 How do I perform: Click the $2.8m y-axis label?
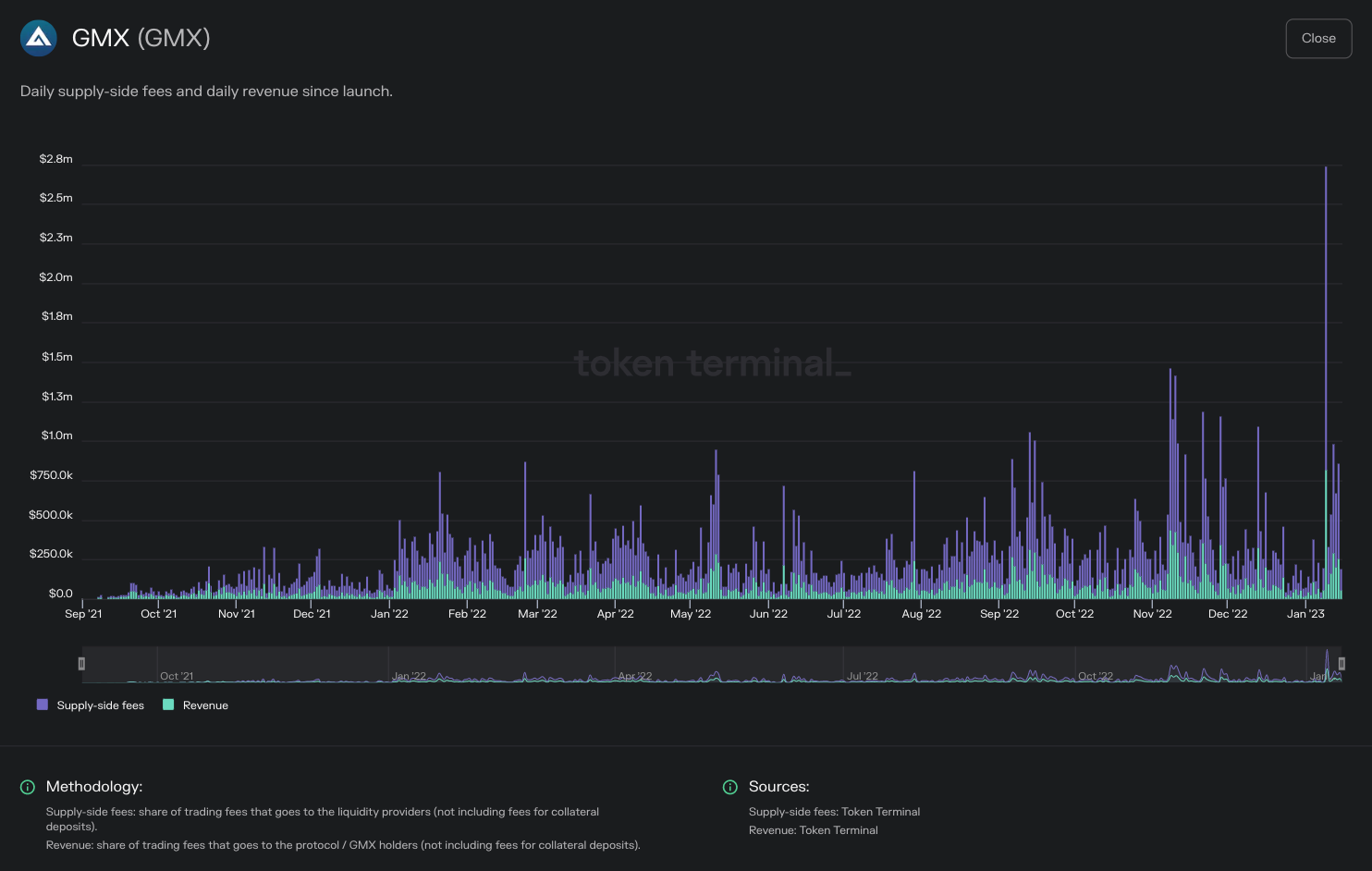tap(55, 158)
